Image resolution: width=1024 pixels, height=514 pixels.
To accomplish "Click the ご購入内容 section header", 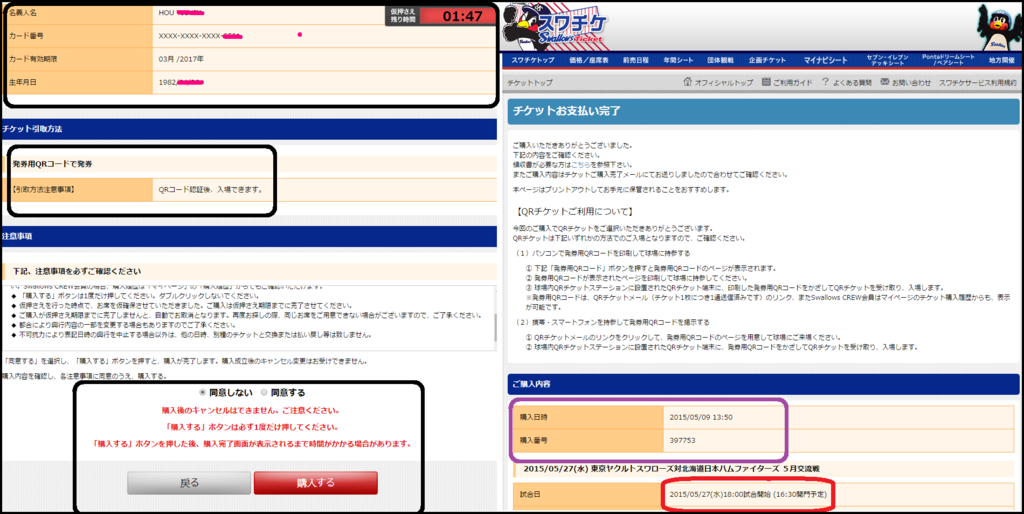I will tap(763, 384).
